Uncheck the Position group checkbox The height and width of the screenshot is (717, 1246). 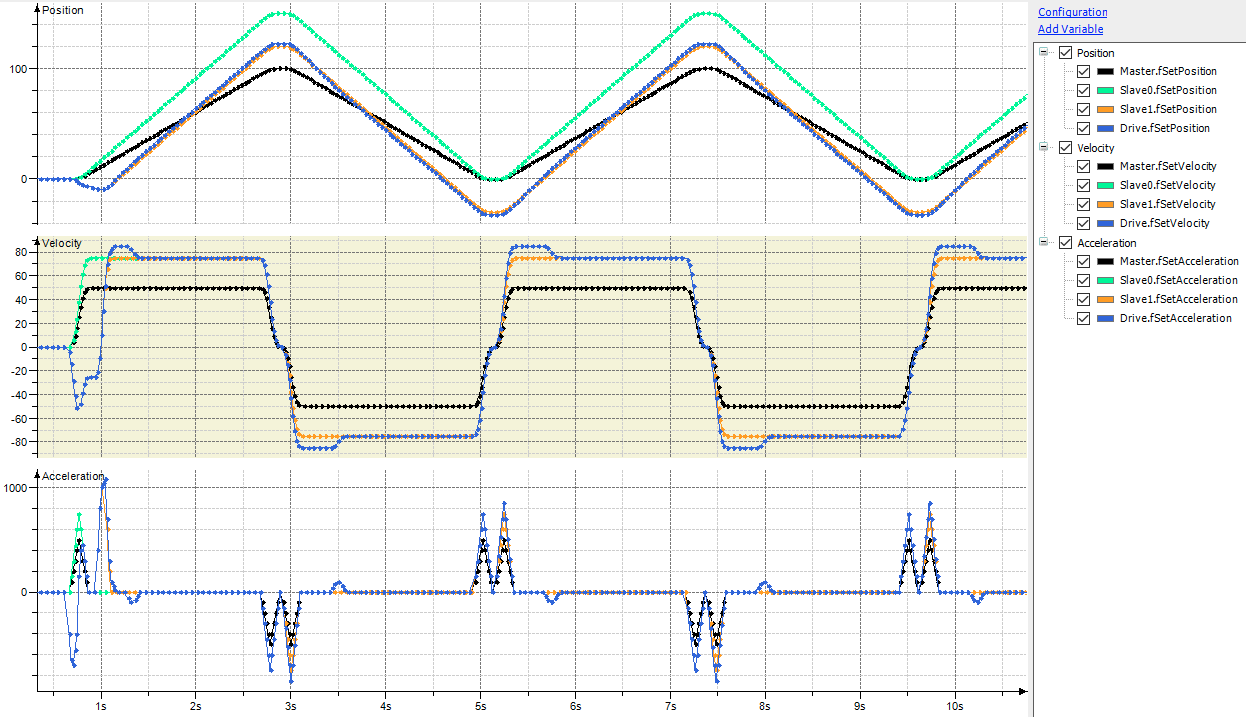pos(1065,53)
